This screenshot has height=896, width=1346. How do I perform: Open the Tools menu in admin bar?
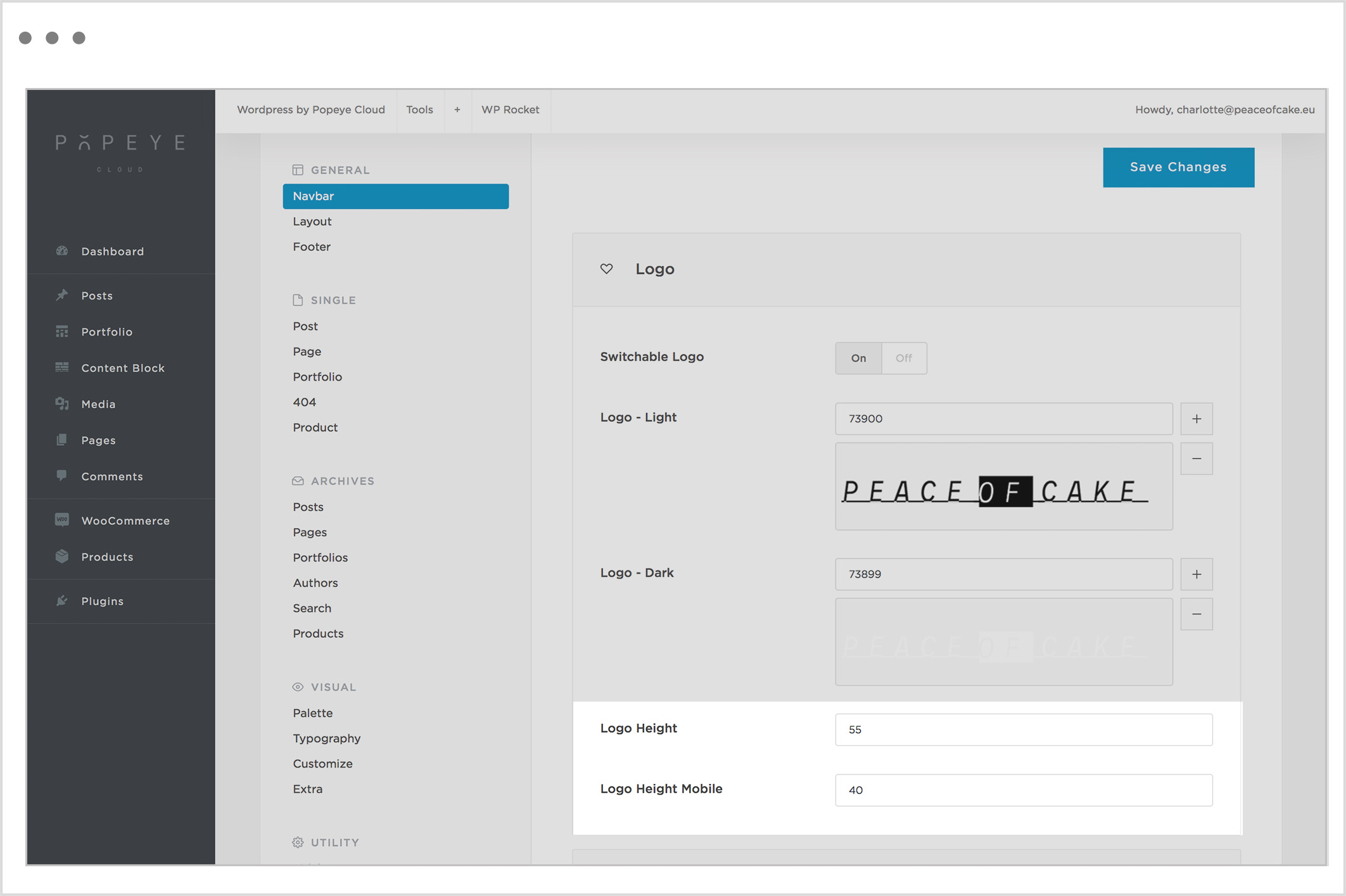coord(419,110)
